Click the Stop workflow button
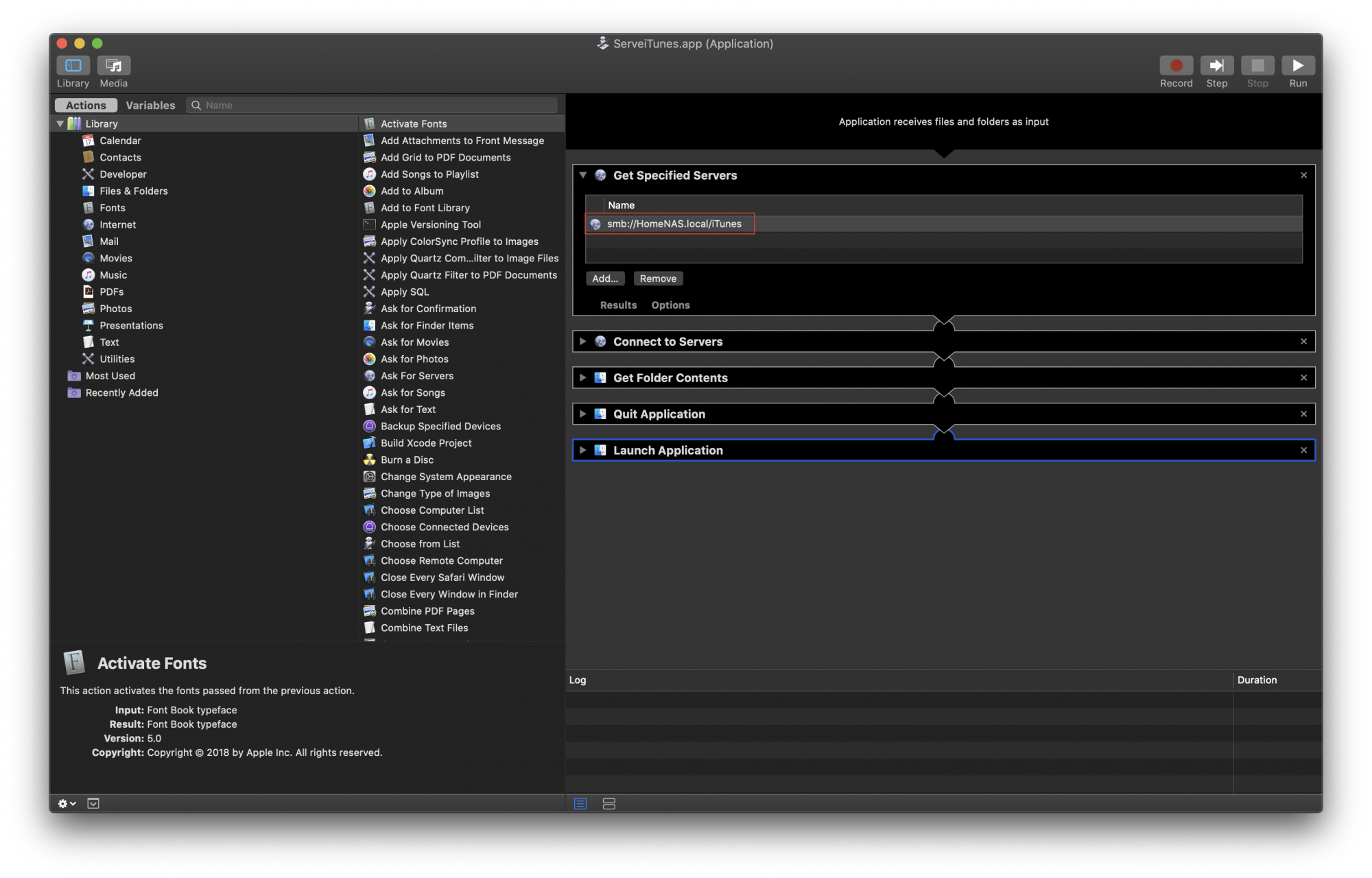The image size is (1372, 878). [x=1257, y=65]
